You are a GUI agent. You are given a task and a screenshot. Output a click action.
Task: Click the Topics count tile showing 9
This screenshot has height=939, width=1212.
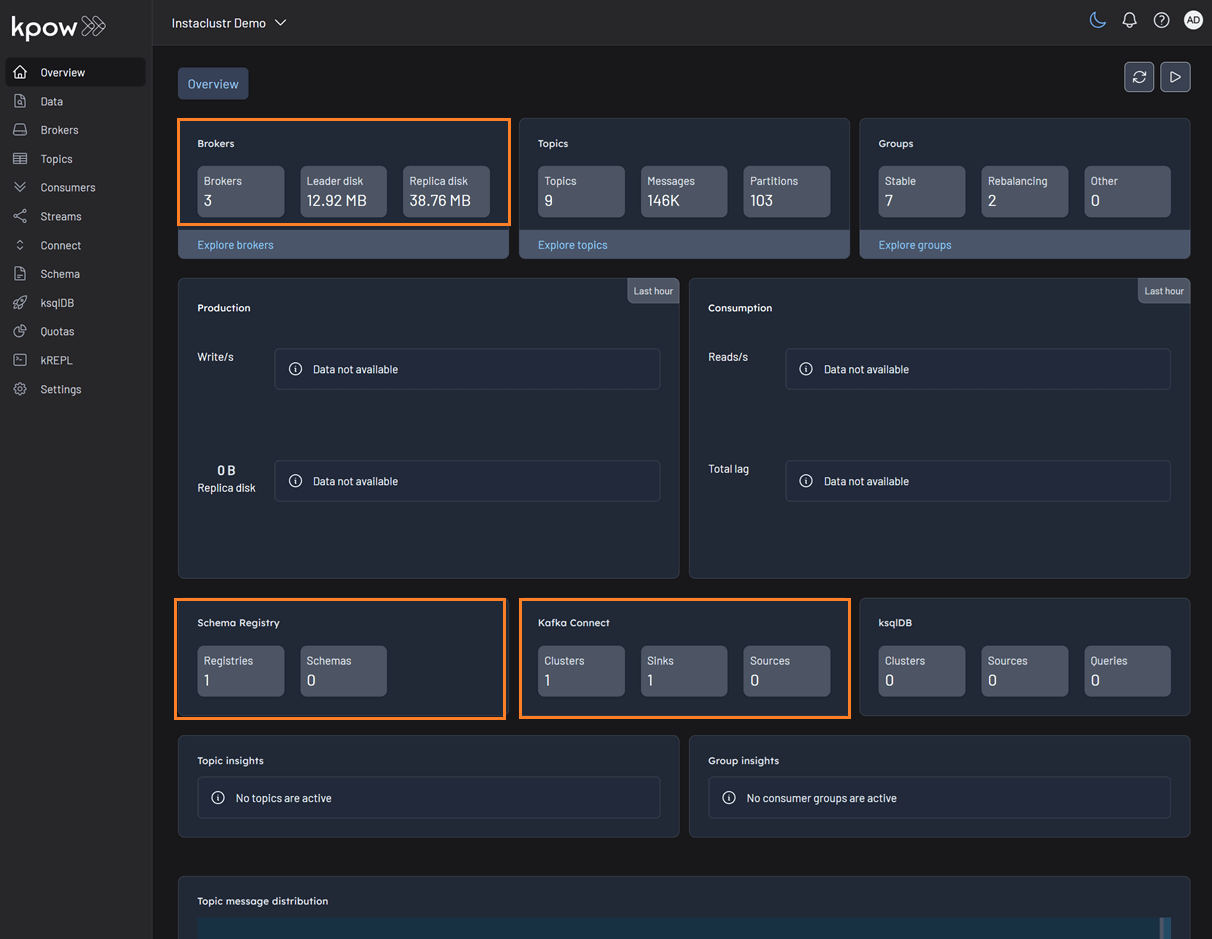pos(581,191)
